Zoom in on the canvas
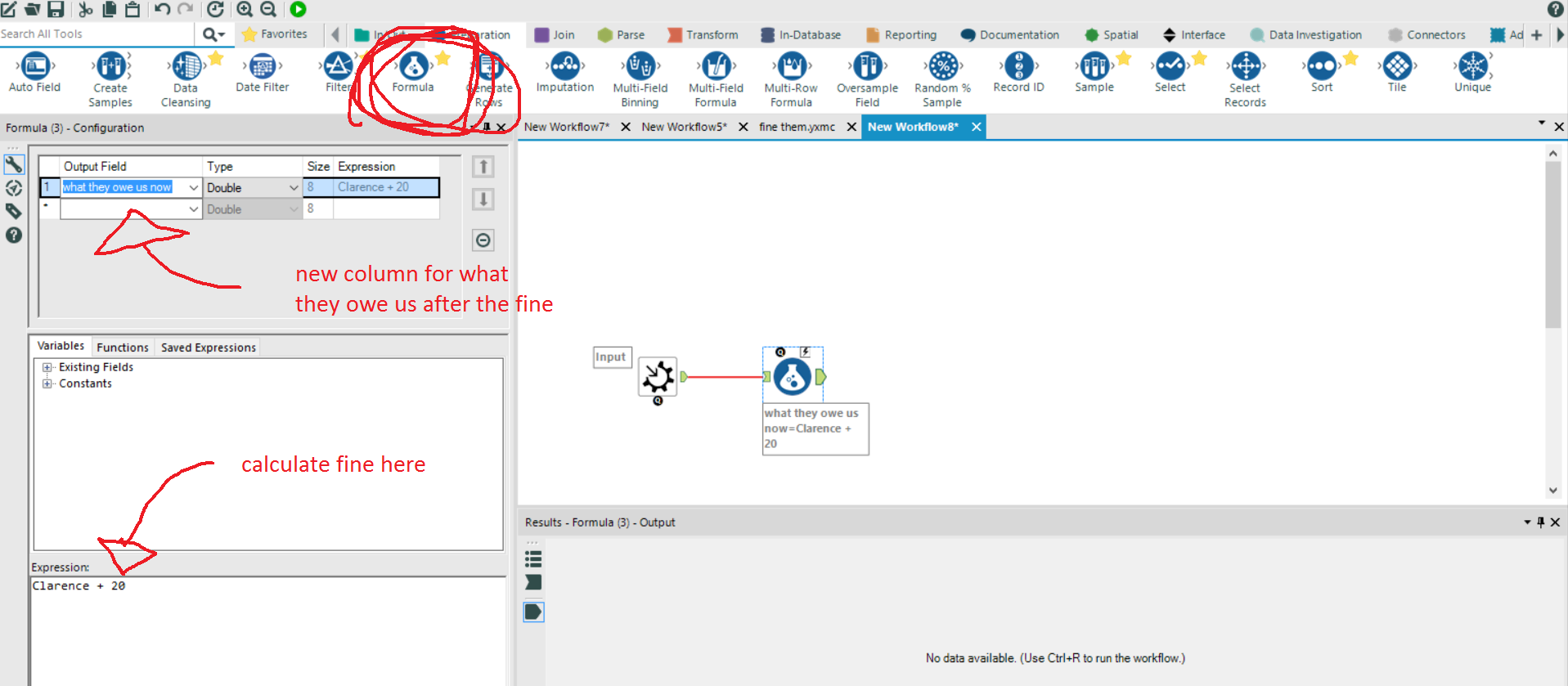This screenshot has width=1568, height=686. pyautogui.click(x=245, y=9)
